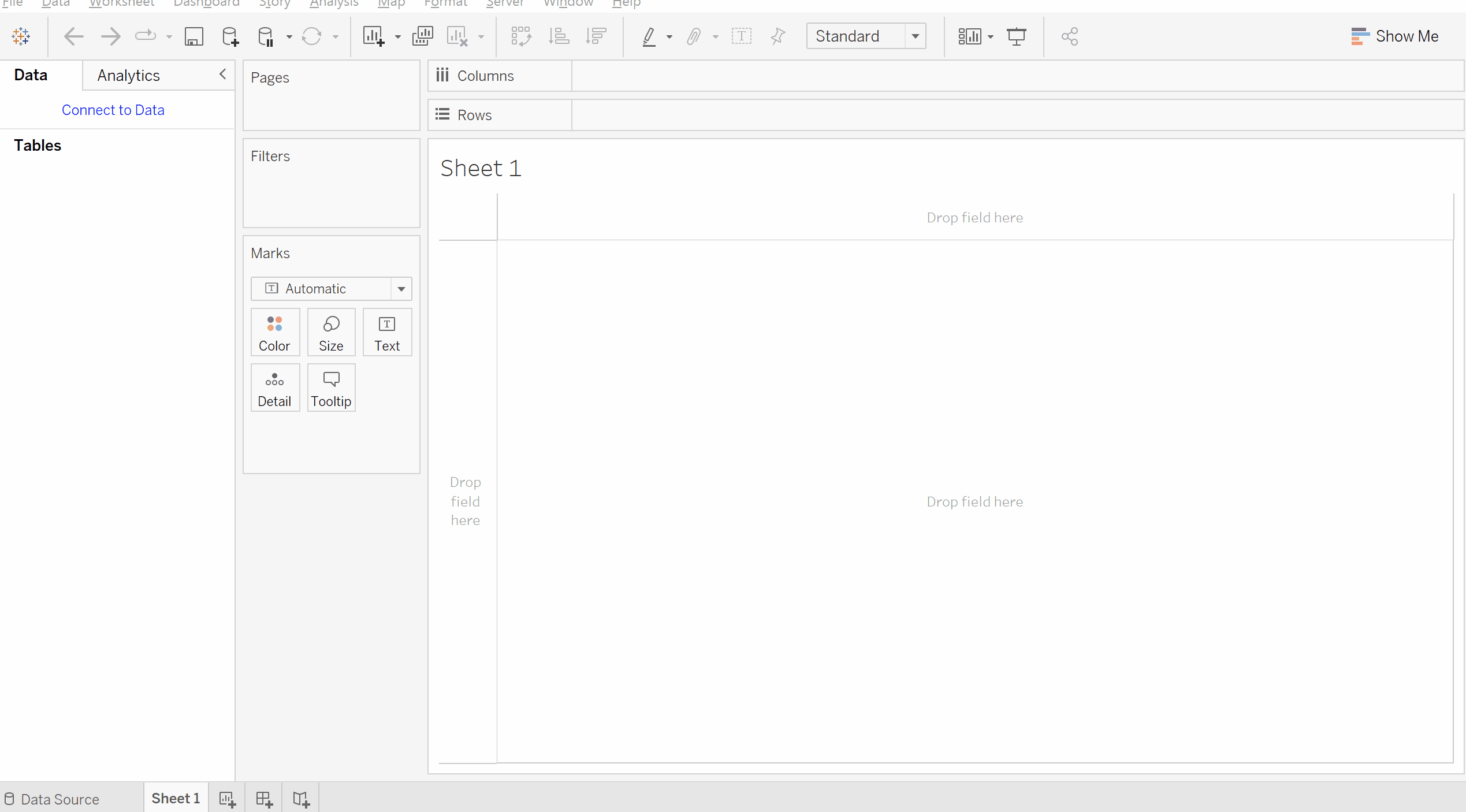
Task: Select the swap rows and columns icon
Action: [520, 36]
